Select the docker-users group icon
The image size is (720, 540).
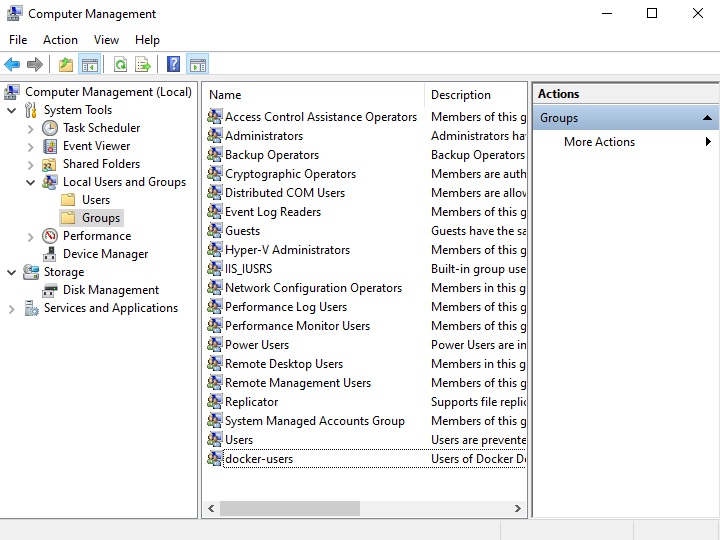215,459
